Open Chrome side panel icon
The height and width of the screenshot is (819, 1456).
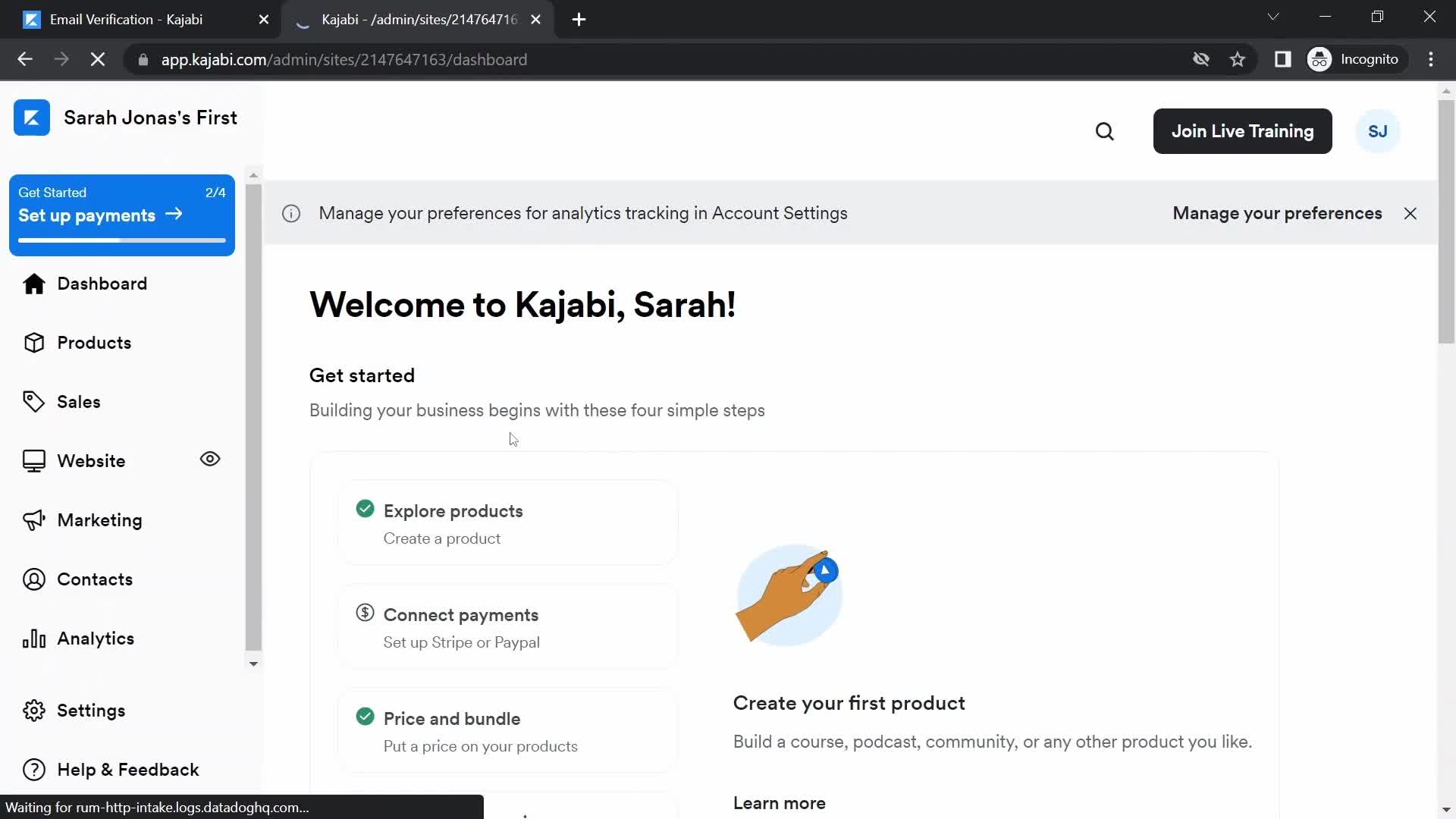[1282, 59]
